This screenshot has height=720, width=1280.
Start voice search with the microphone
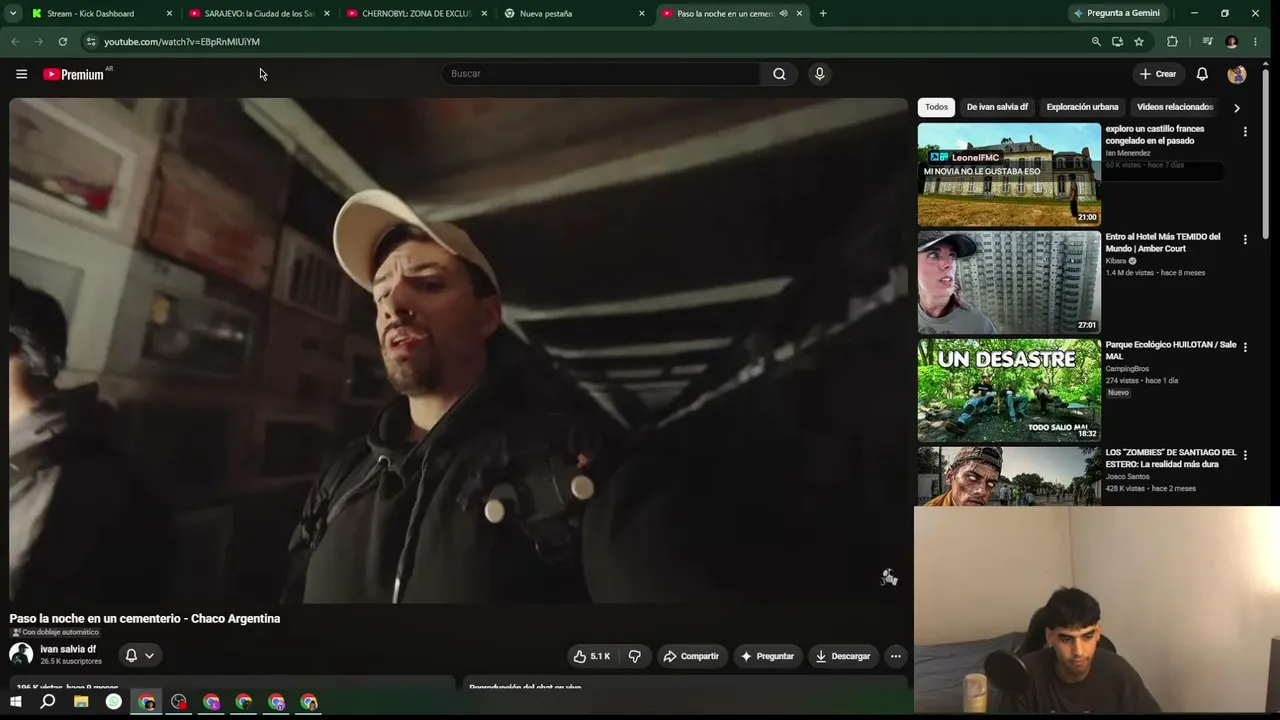[x=819, y=74]
